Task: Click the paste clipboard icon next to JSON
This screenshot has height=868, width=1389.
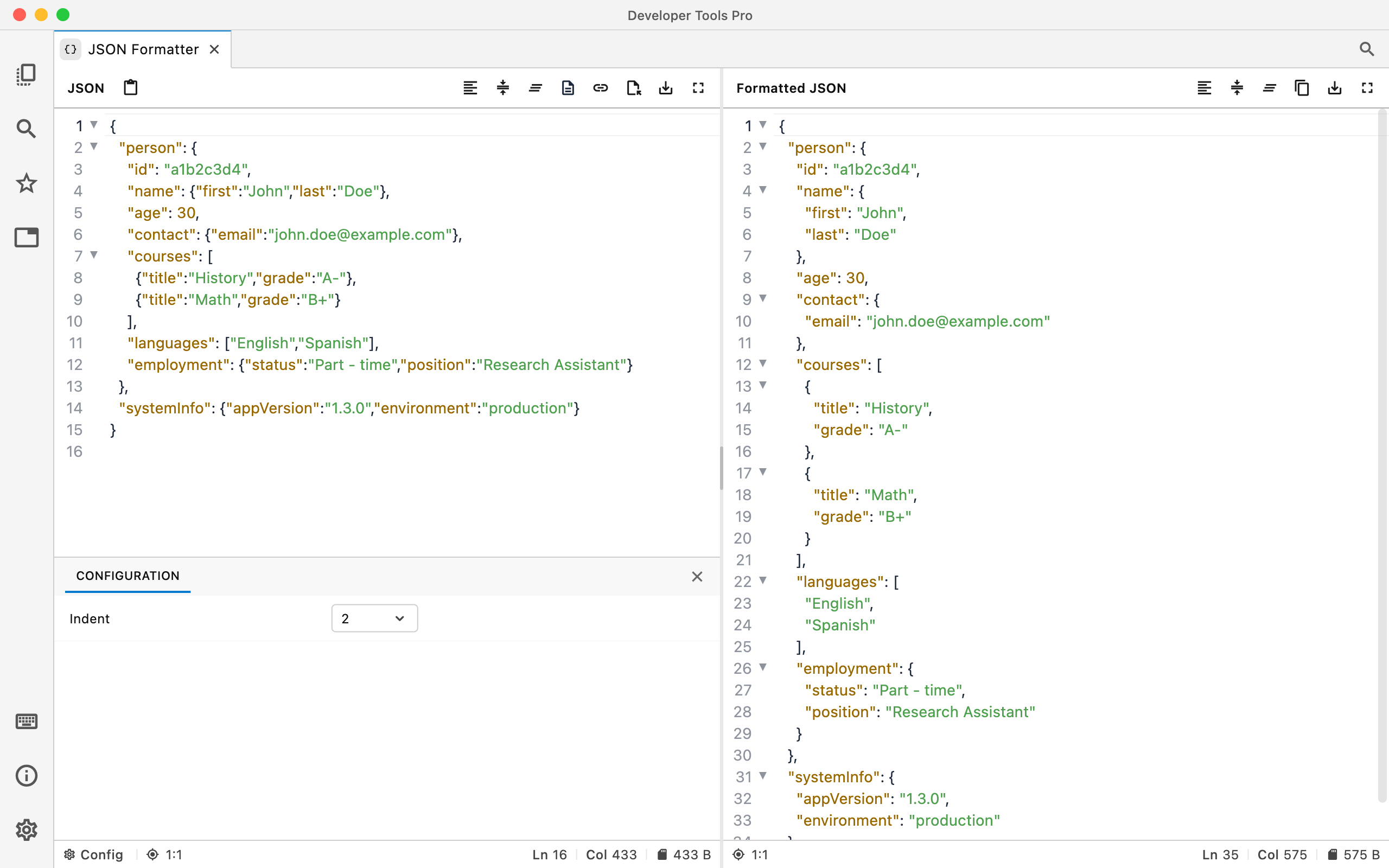Action: (x=131, y=88)
